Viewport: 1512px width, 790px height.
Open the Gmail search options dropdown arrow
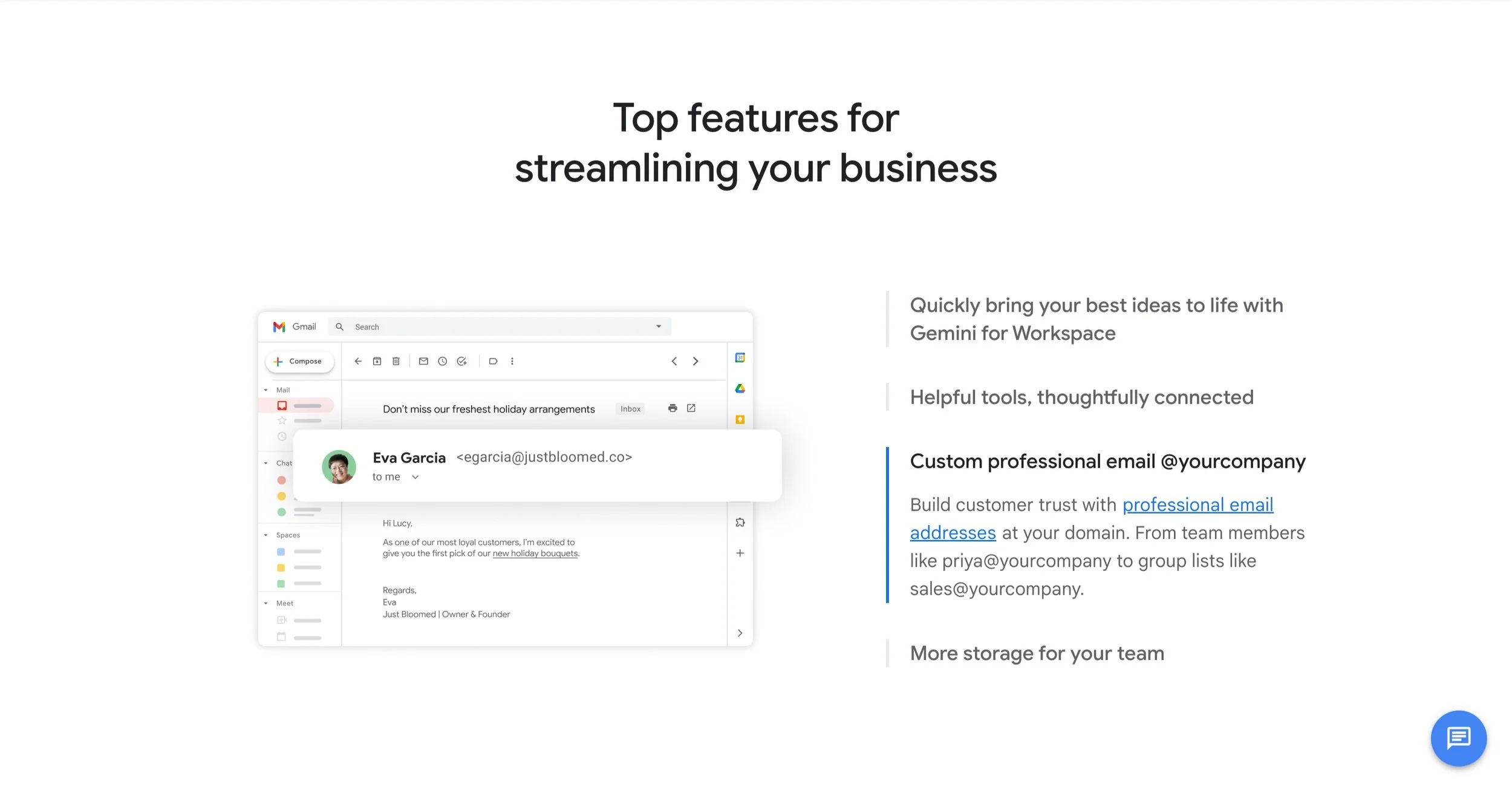[x=659, y=327]
